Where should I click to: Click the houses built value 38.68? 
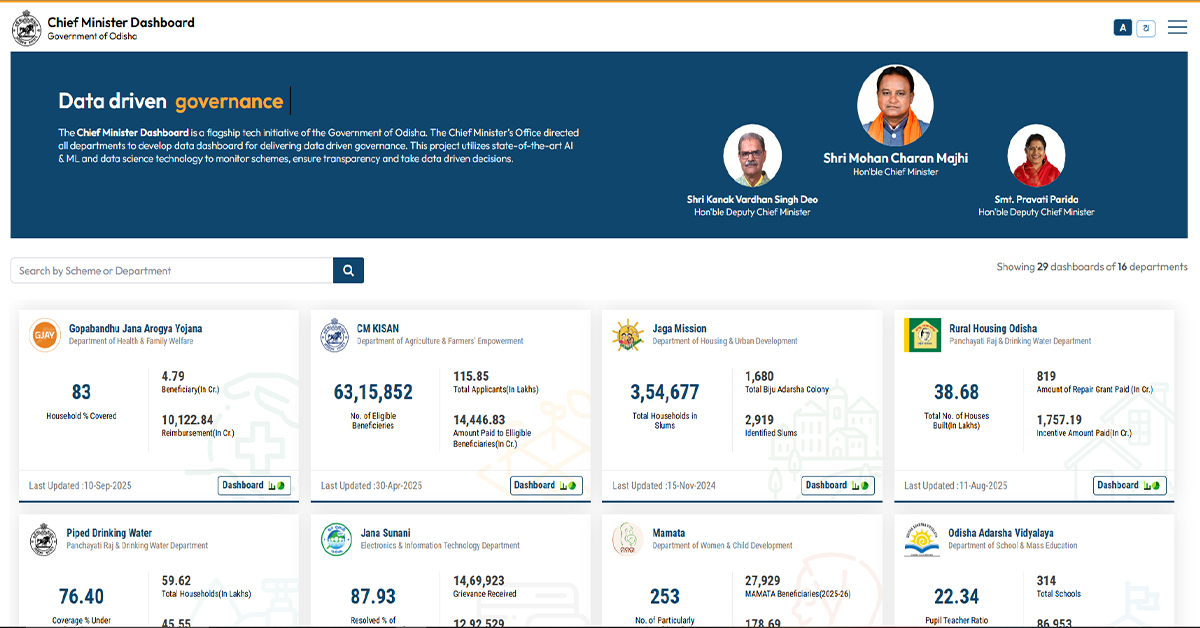(x=957, y=392)
